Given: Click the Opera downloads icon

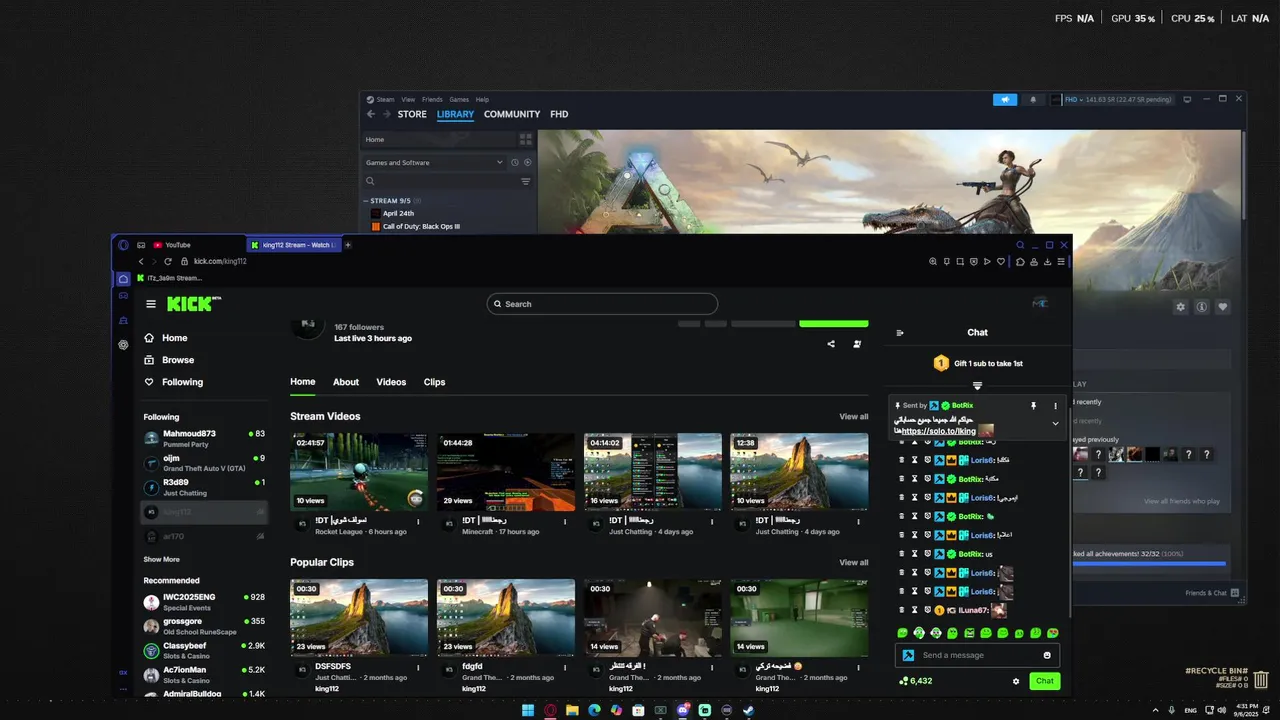Looking at the screenshot, I should 1047,262.
